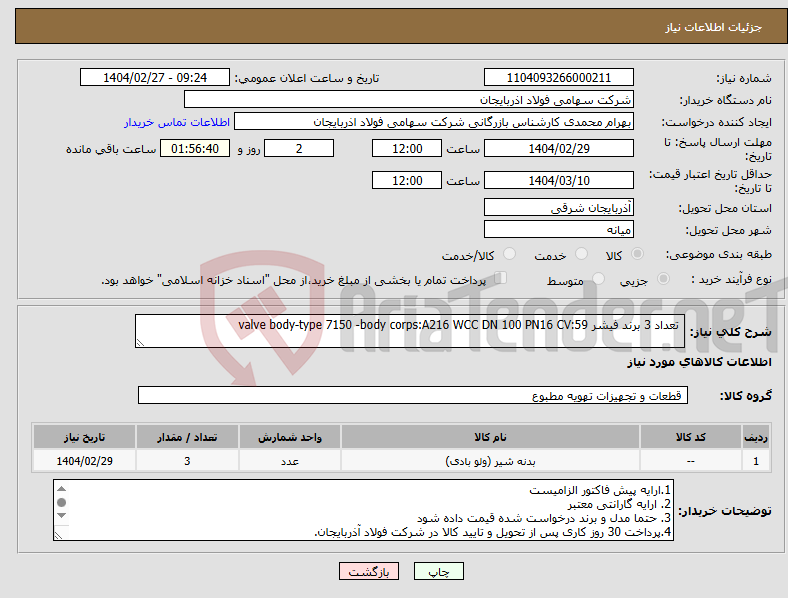This screenshot has width=788, height=598.
Task: Click the response deadline date 1404/02/29 field
Action: pyautogui.click(x=558, y=148)
